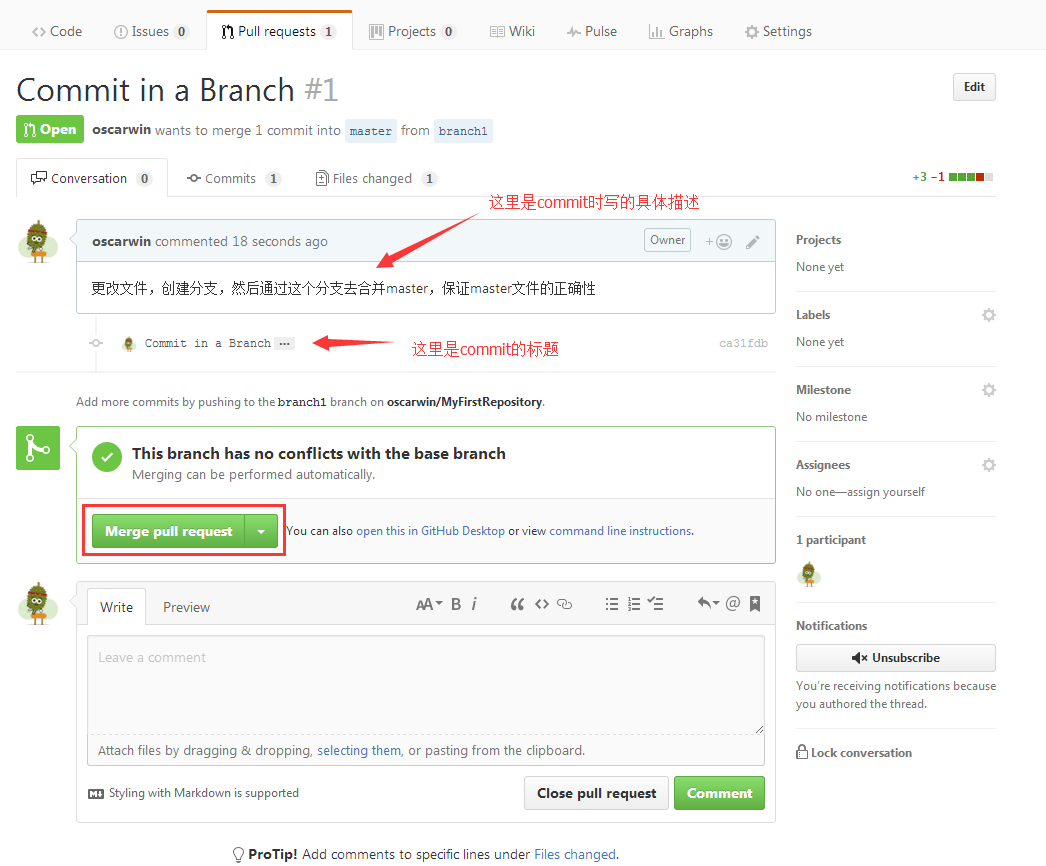Switch to the Commits tab
This screenshot has height=866, width=1046.
tap(234, 178)
